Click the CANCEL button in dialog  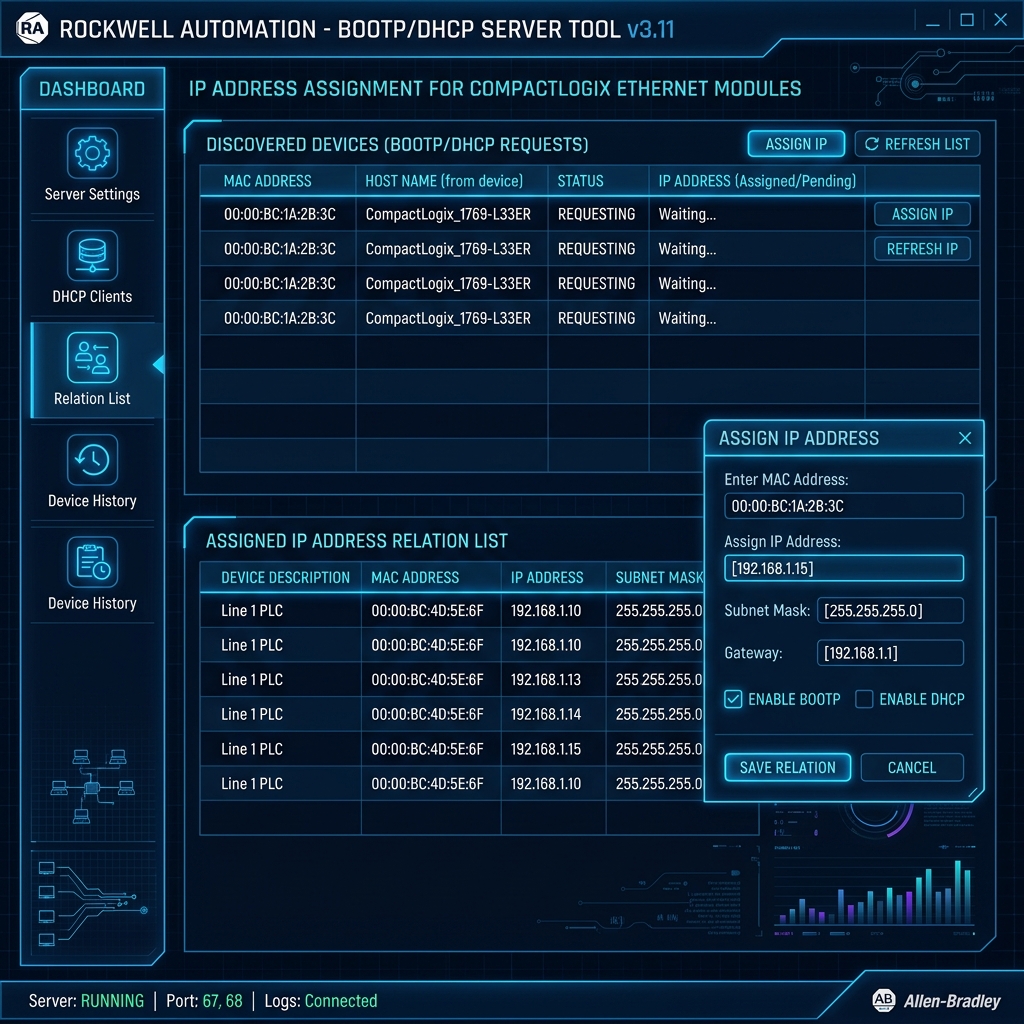pyautogui.click(x=912, y=767)
